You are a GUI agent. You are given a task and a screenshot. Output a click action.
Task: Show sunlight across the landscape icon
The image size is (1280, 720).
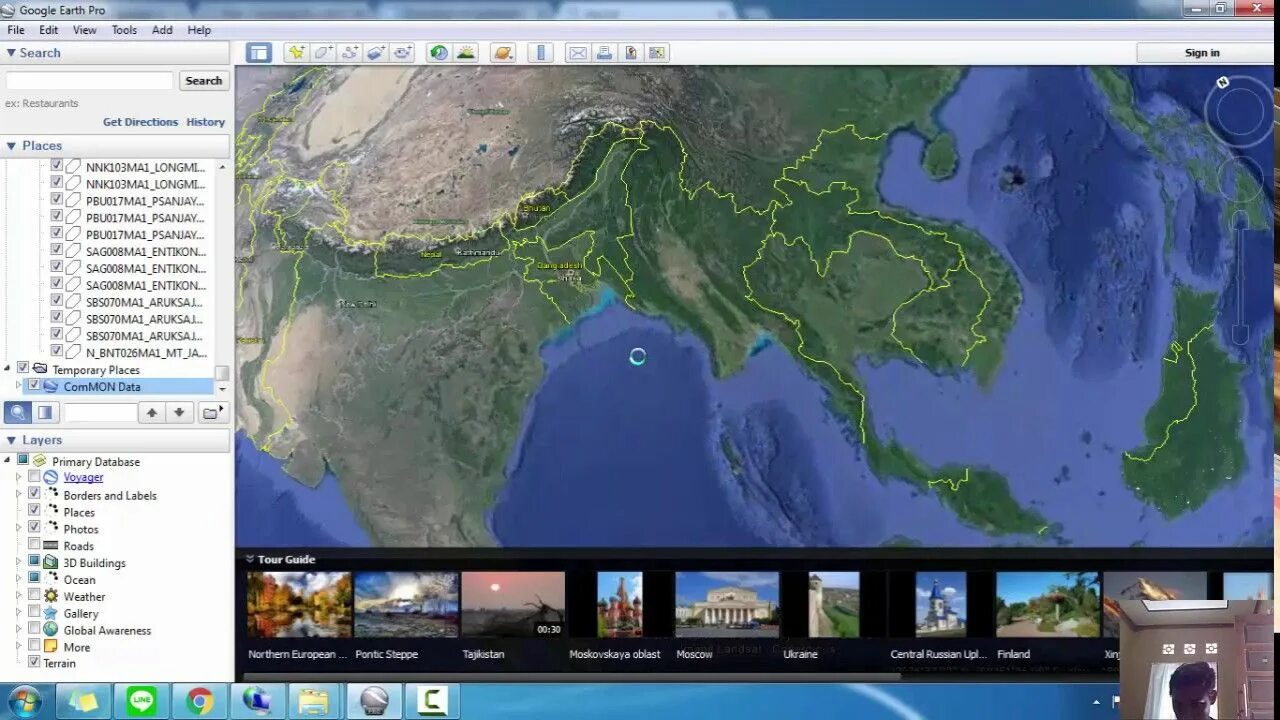465,53
